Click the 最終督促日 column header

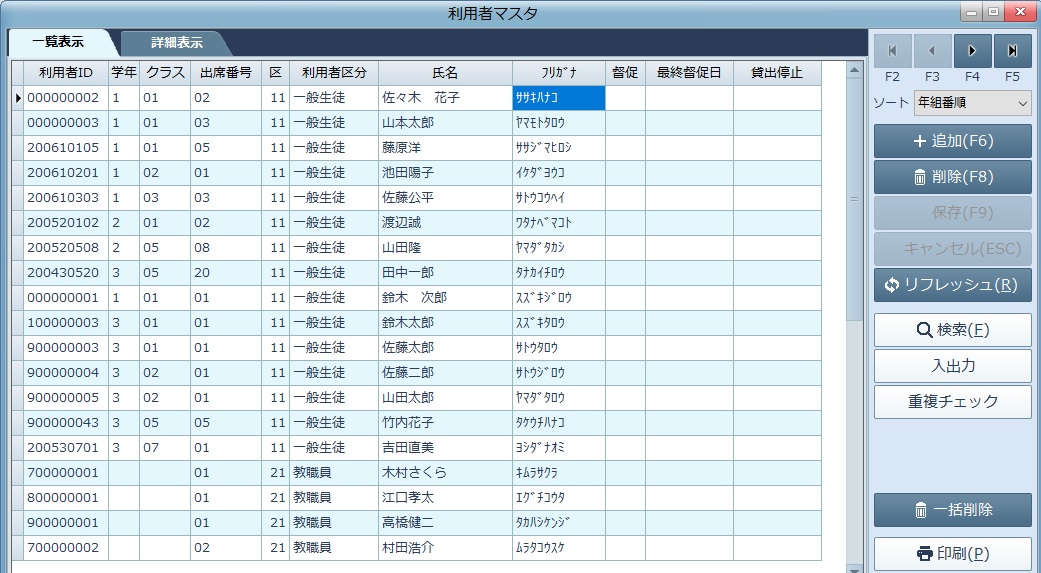689,73
